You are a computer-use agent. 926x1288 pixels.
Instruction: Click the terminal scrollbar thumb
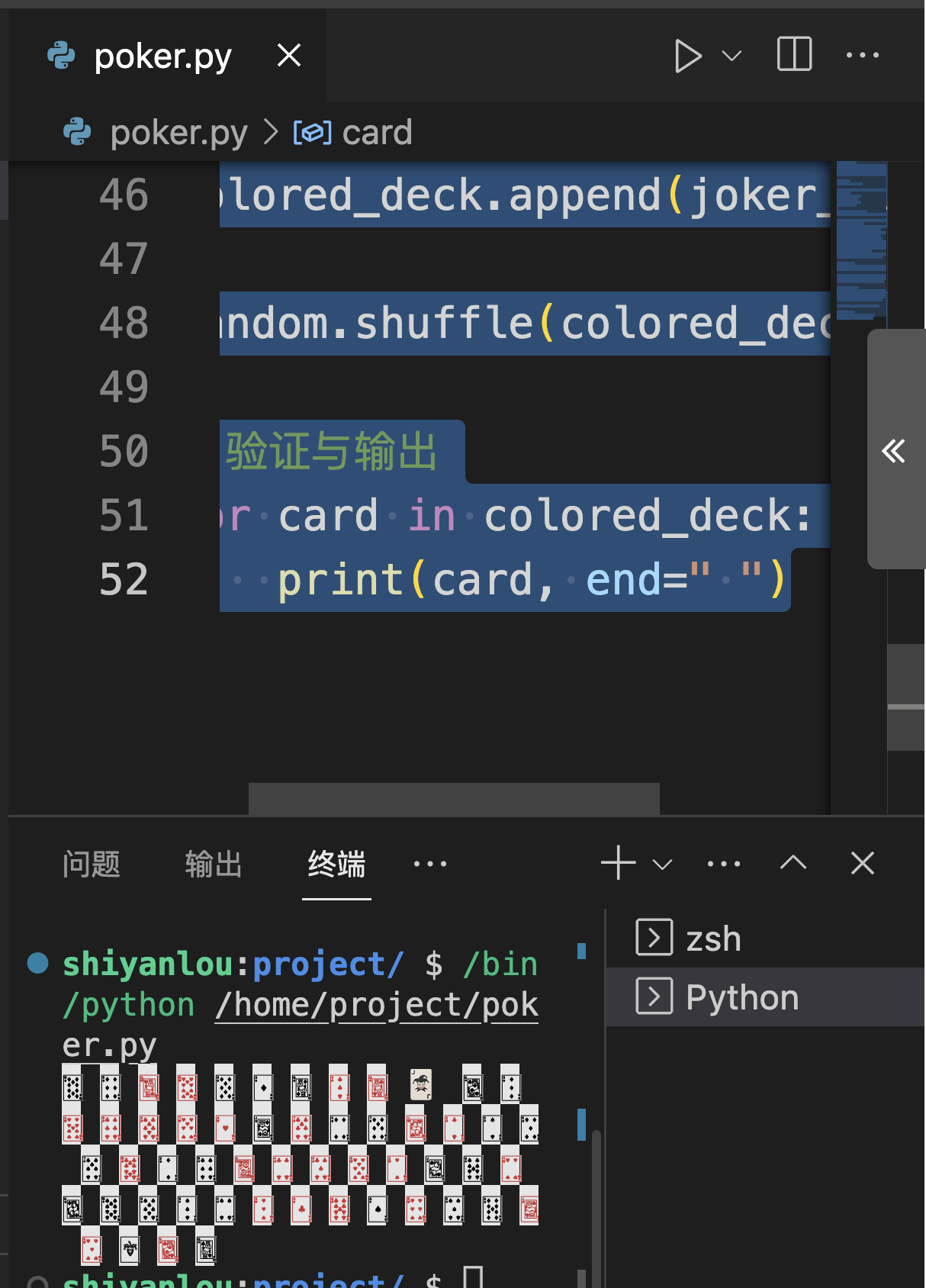[x=596, y=1209]
